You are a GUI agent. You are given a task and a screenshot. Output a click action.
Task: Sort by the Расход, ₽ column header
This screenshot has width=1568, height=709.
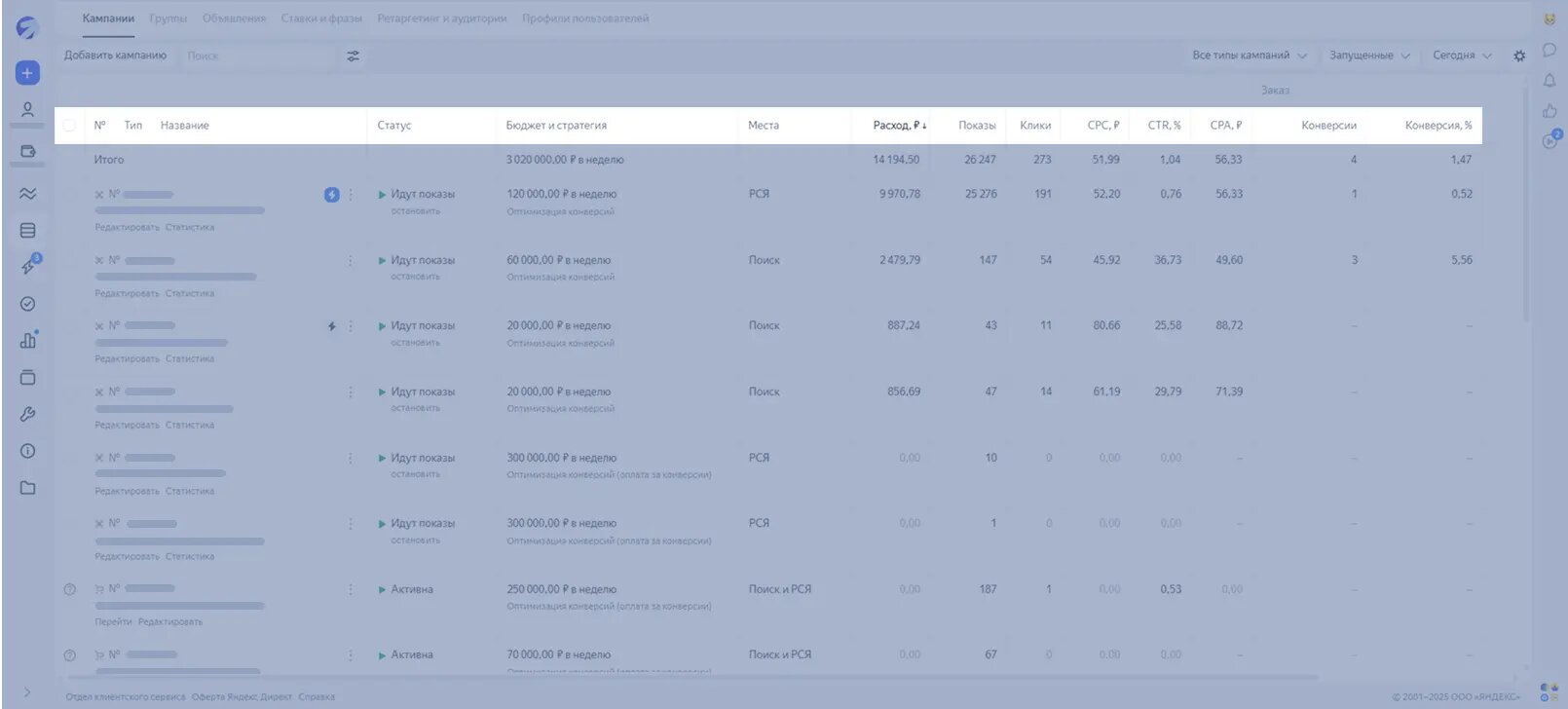click(x=899, y=126)
